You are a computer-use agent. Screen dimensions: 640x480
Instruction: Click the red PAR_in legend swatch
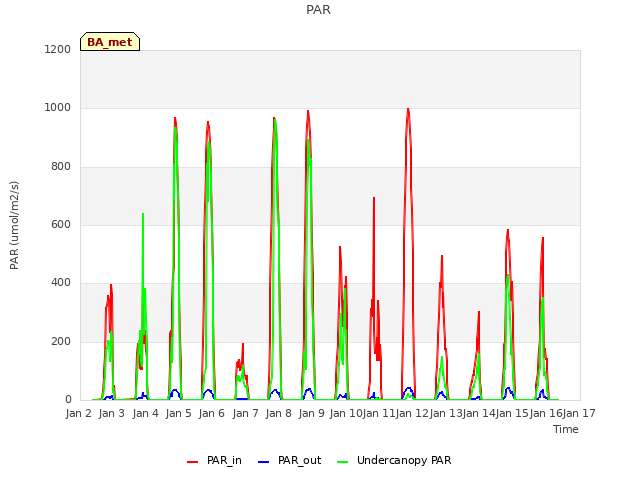coord(193,462)
